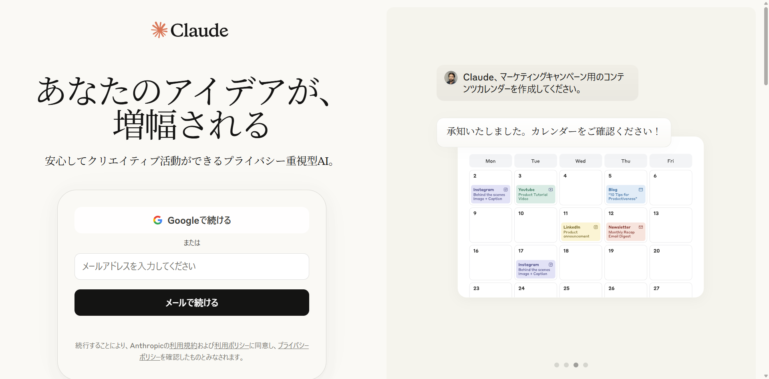769x379 pixels.
Task: Click the Newsletter Monthly Recap card
Action: [x=625, y=232]
